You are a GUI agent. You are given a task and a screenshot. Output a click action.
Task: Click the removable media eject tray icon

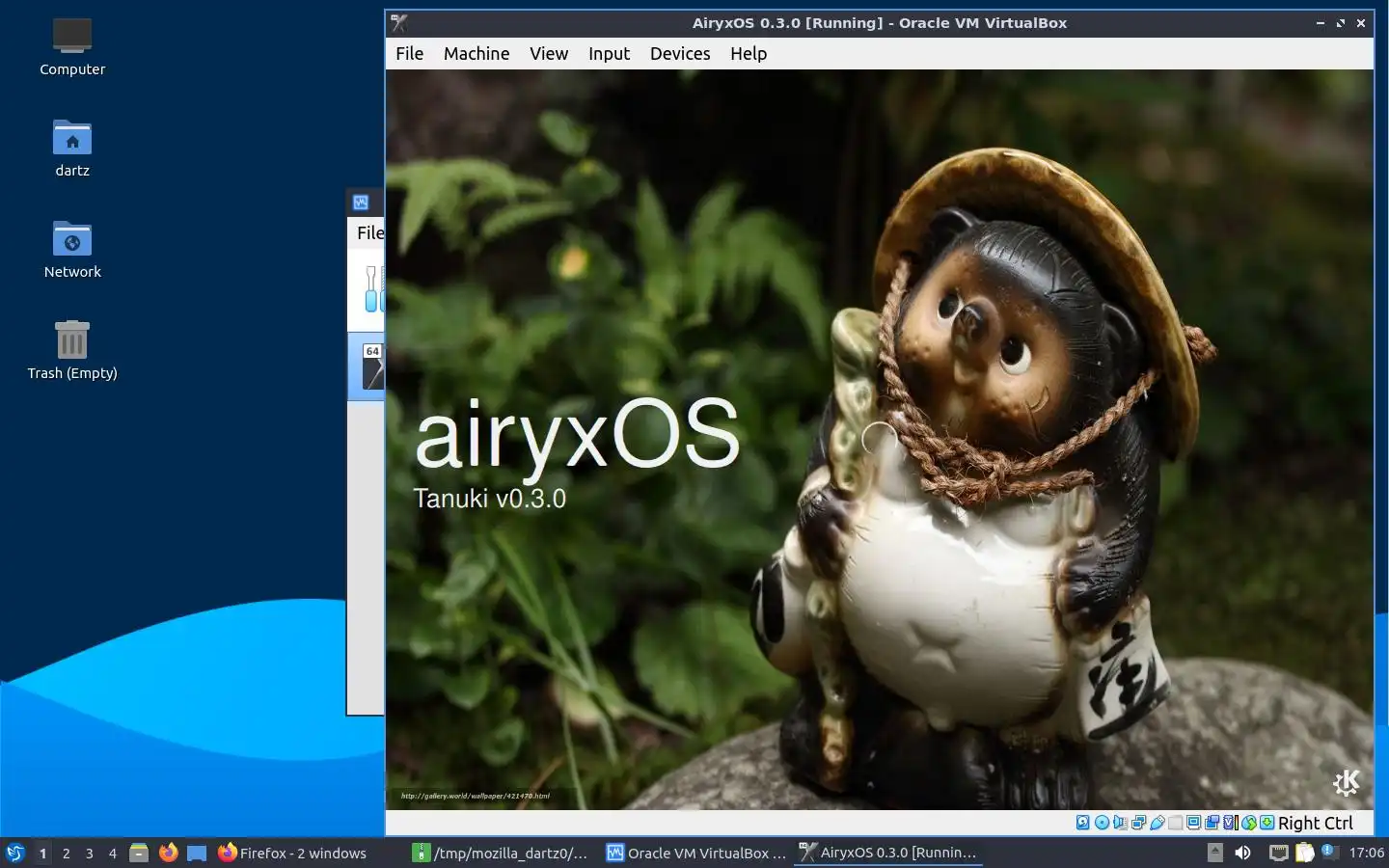1215,853
